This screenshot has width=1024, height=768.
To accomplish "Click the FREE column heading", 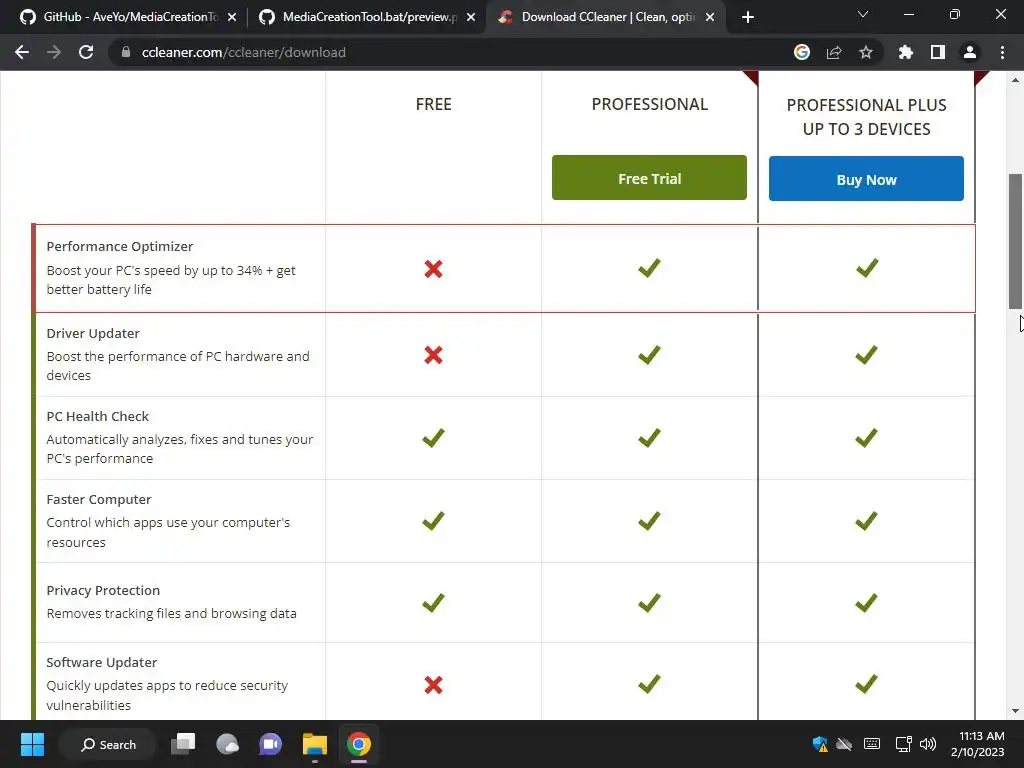I will coord(434,104).
